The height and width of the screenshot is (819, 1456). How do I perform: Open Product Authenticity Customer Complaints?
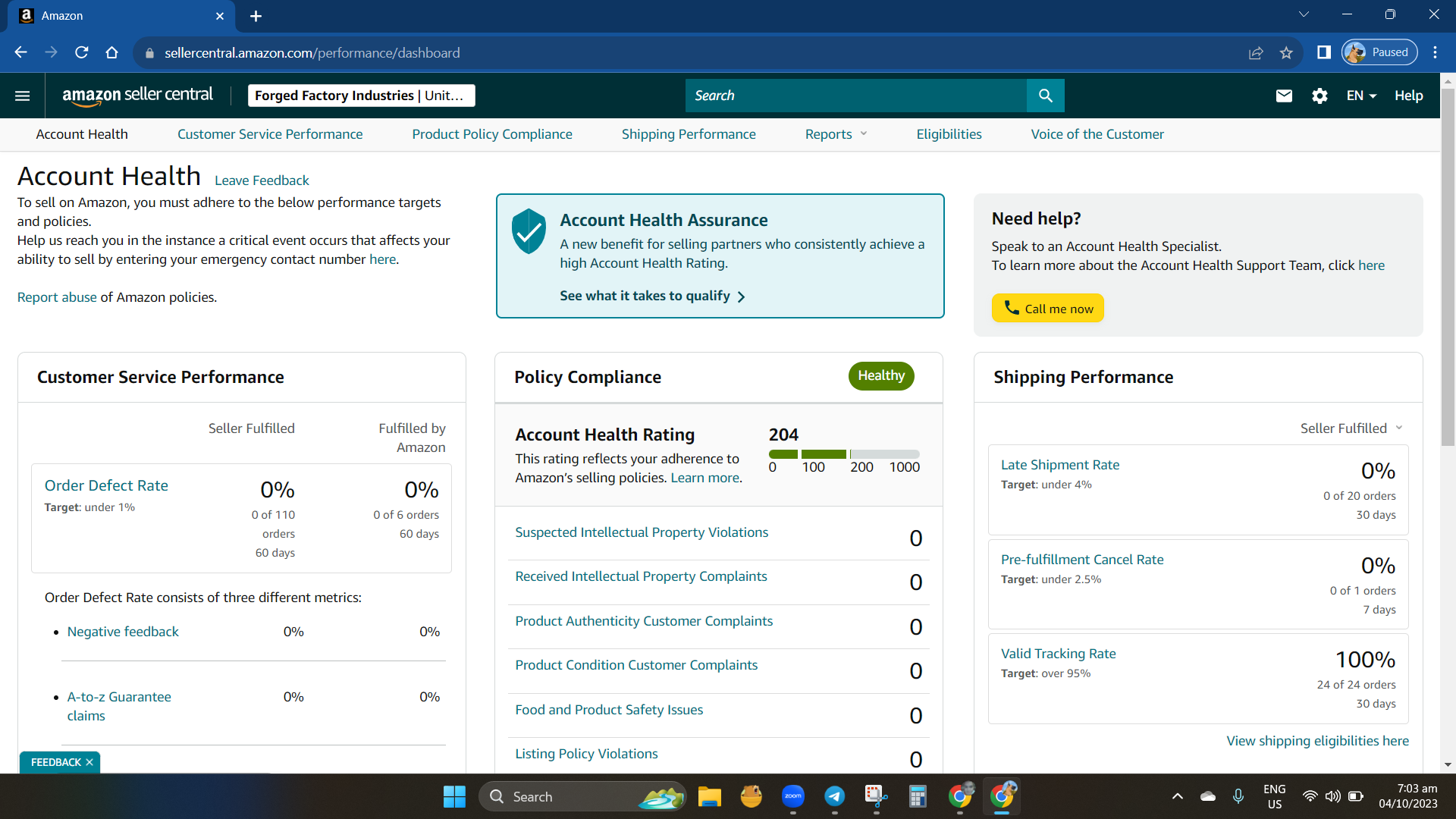click(644, 621)
